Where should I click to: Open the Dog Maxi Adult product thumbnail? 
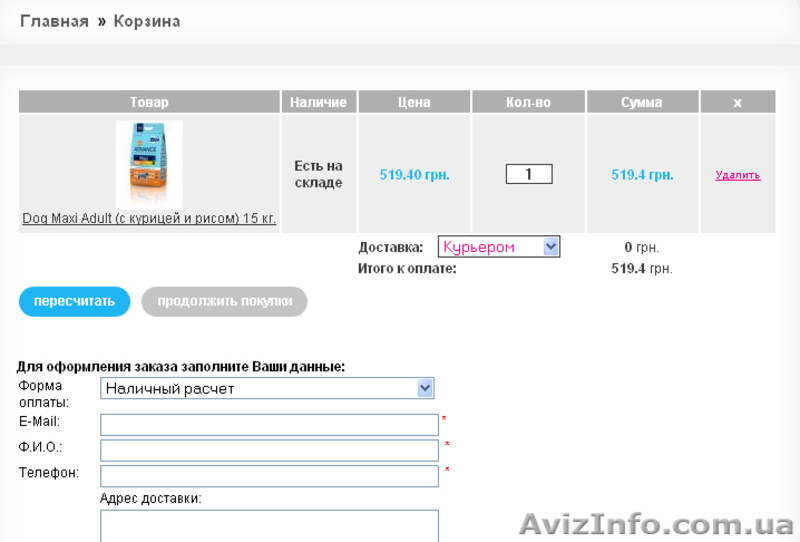coord(149,165)
